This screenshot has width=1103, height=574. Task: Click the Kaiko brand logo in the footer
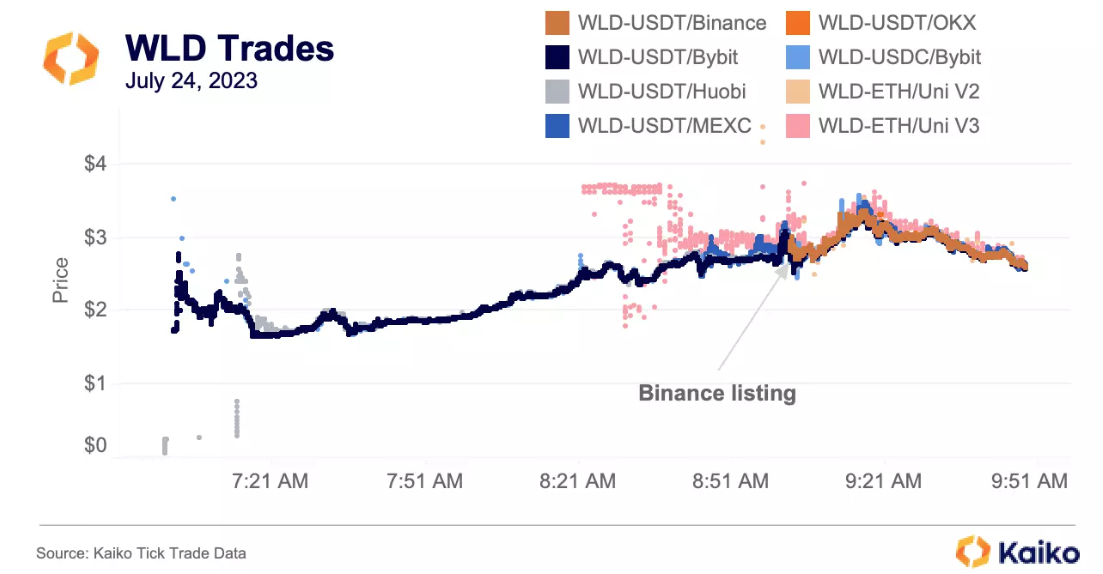click(x=1017, y=551)
